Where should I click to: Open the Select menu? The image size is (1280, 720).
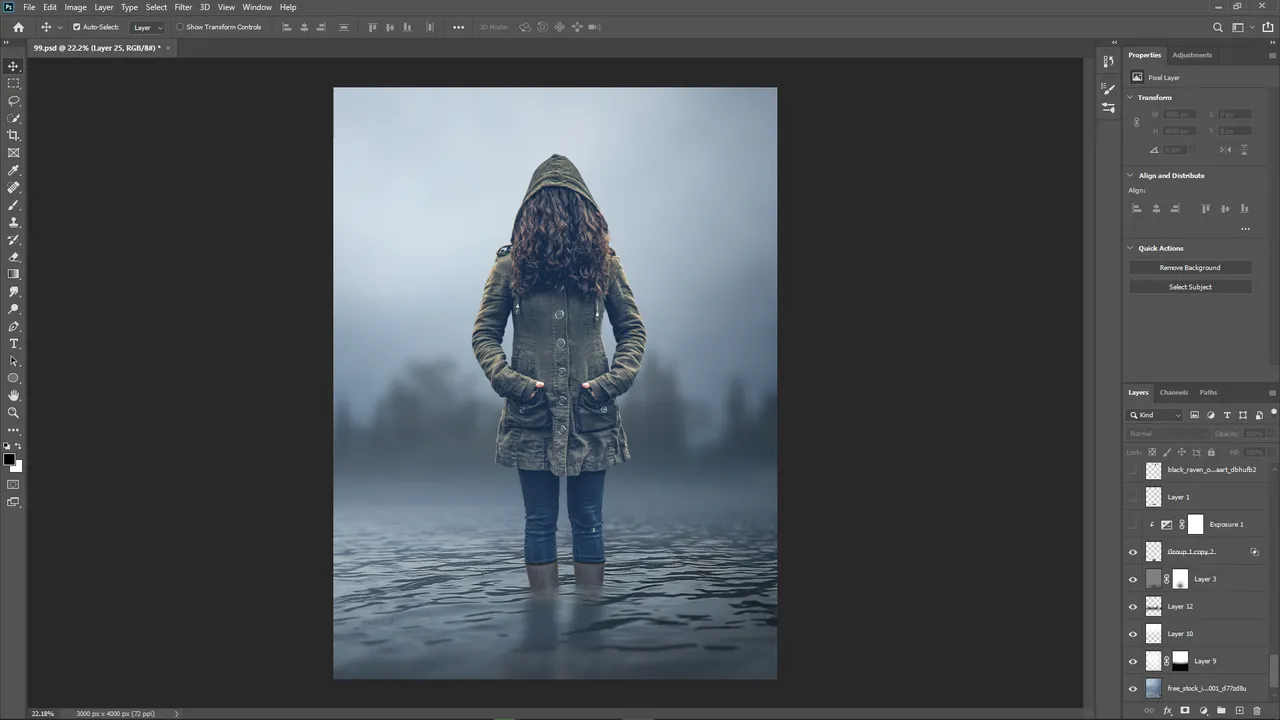[157, 7]
